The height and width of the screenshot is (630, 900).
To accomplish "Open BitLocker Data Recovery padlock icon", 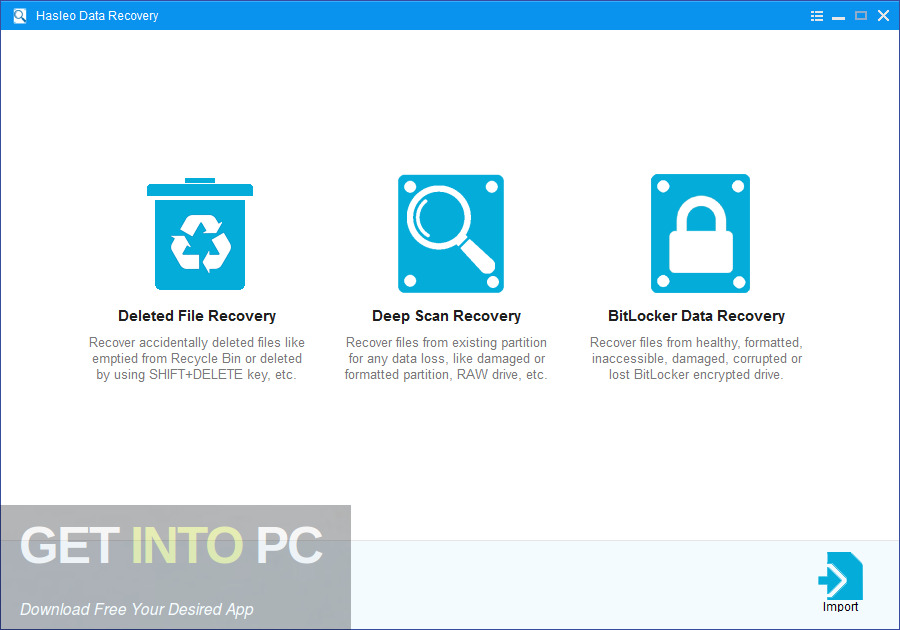I will [x=700, y=234].
